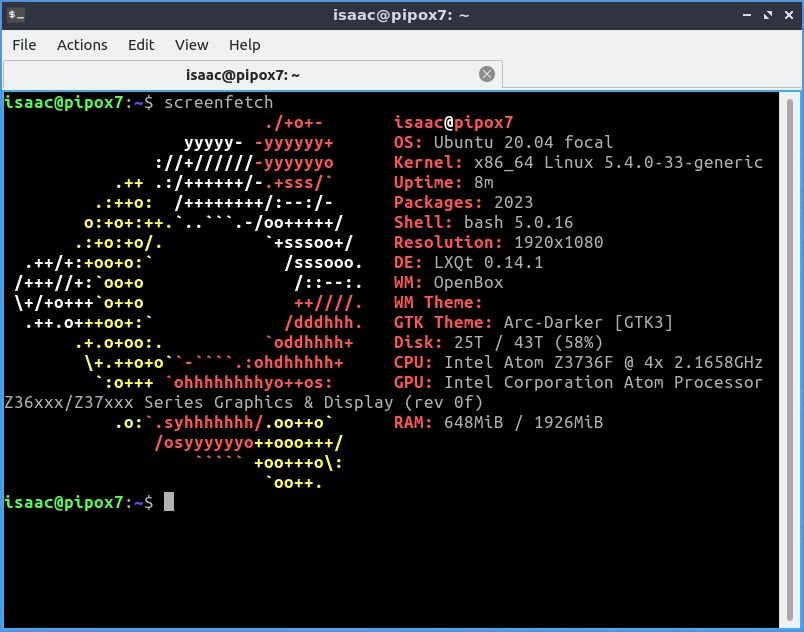804x632 pixels.
Task: Click the Resolution value 1920x1080
Action: click(558, 242)
